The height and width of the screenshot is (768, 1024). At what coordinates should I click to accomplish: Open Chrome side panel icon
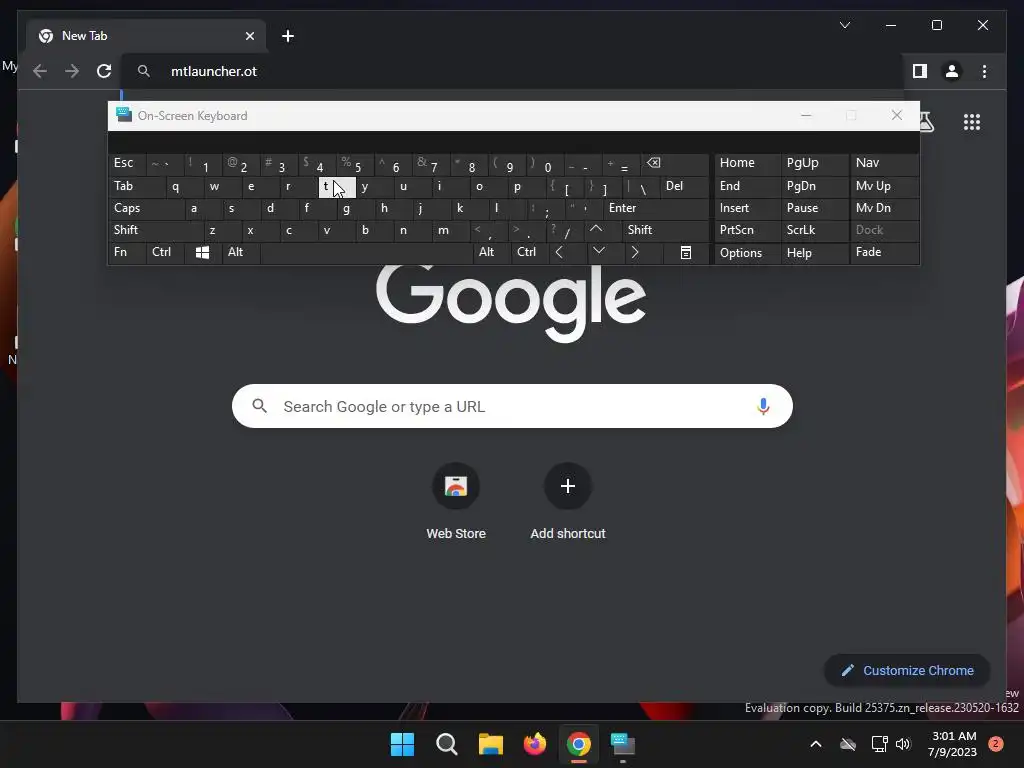[920, 71]
